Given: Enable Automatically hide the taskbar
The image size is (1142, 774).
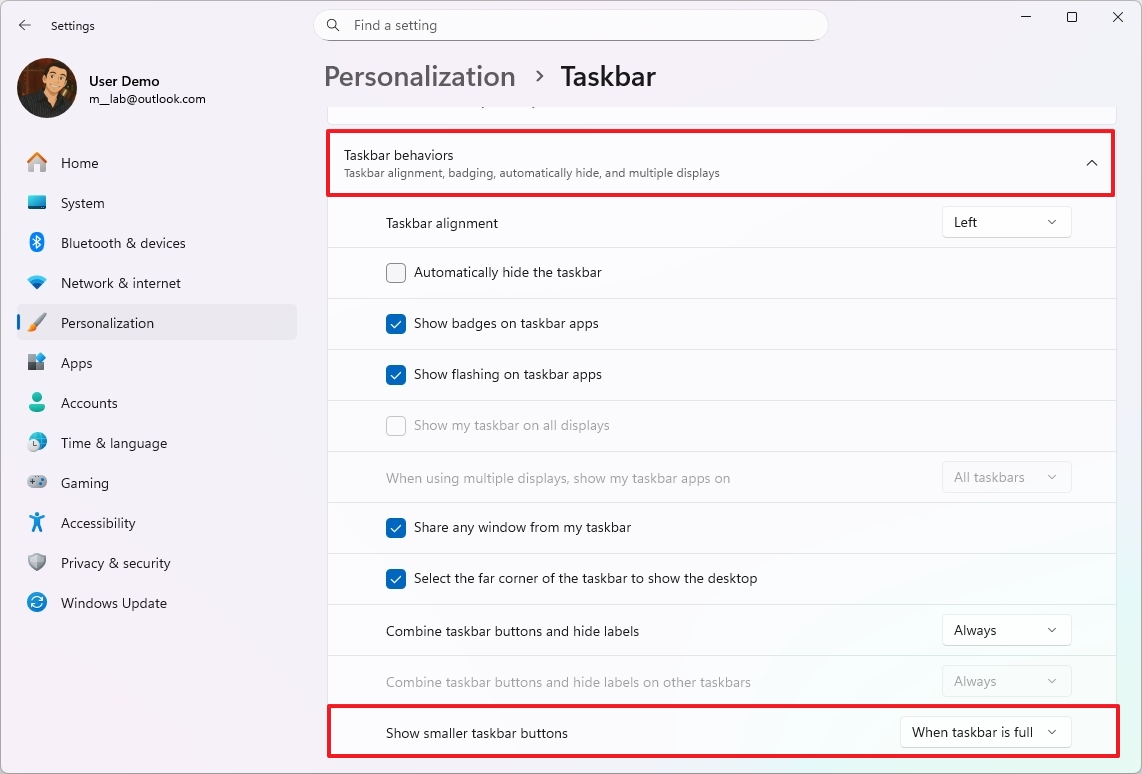Looking at the screenshot, I should click(395, 272).
